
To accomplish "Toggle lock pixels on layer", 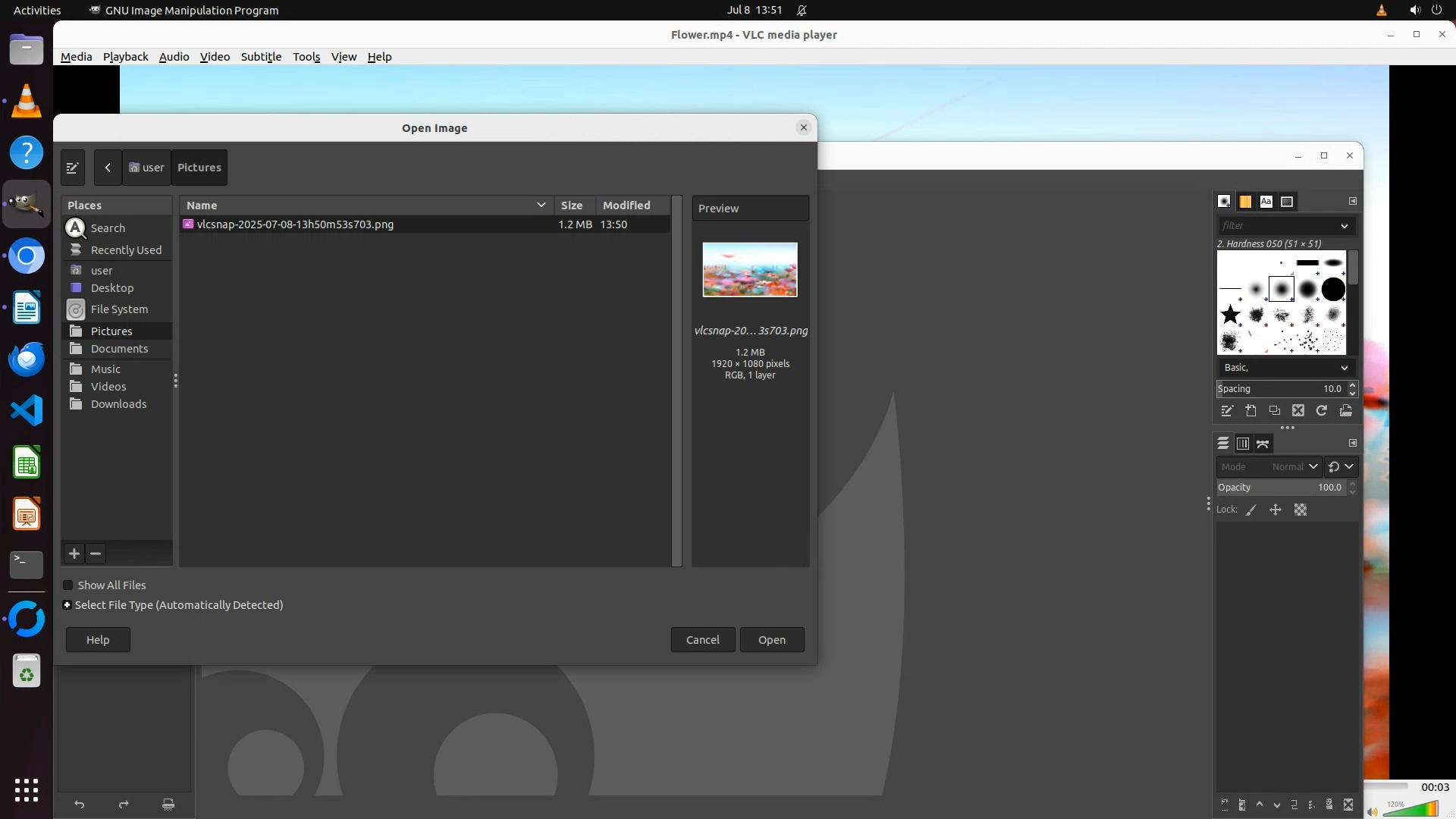I will tap(1251, 510).
